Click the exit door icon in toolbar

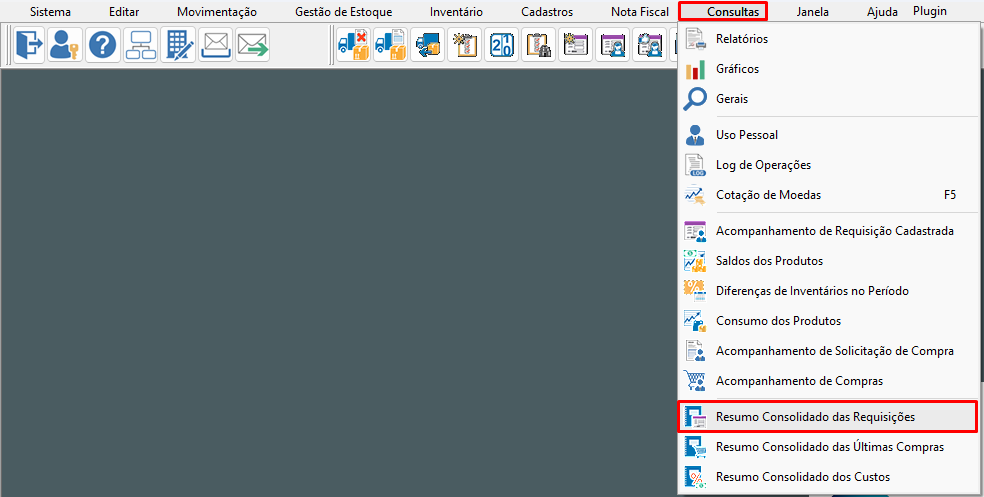pyautogui.click(x=29, y=45)
